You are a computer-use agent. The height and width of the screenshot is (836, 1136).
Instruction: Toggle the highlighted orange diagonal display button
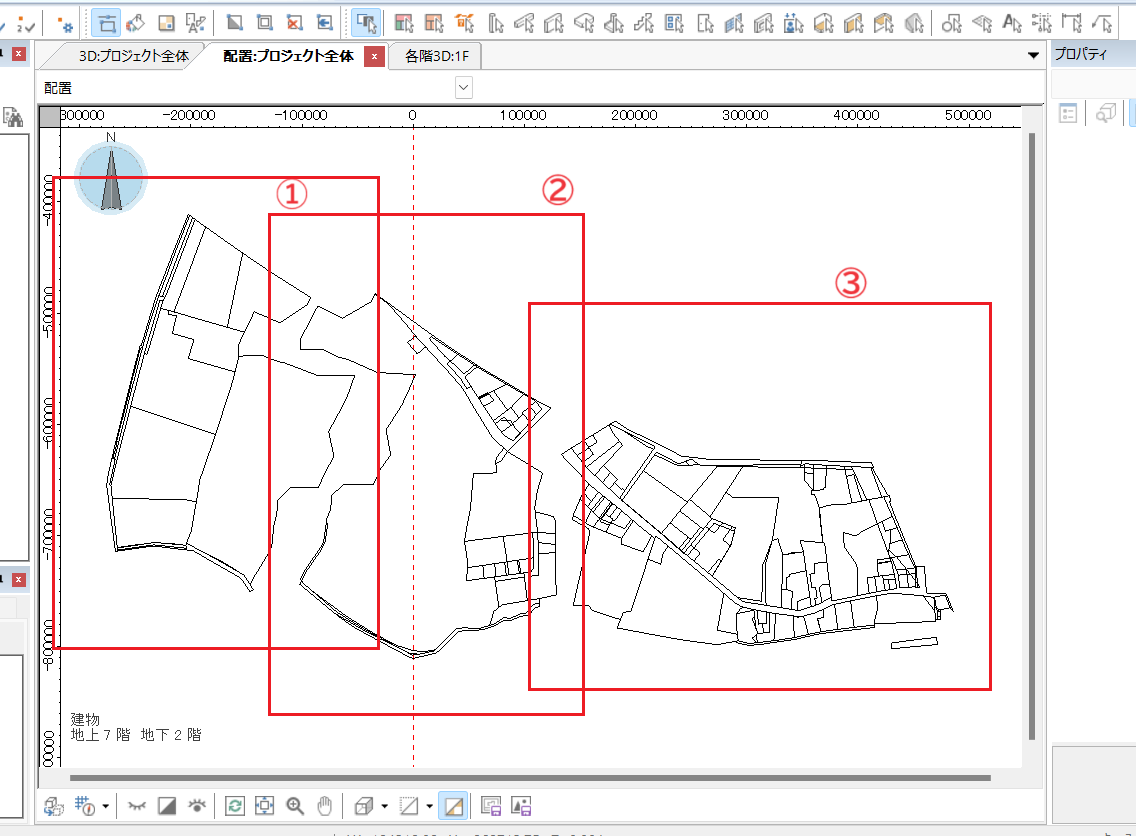[x=454, y=805]
